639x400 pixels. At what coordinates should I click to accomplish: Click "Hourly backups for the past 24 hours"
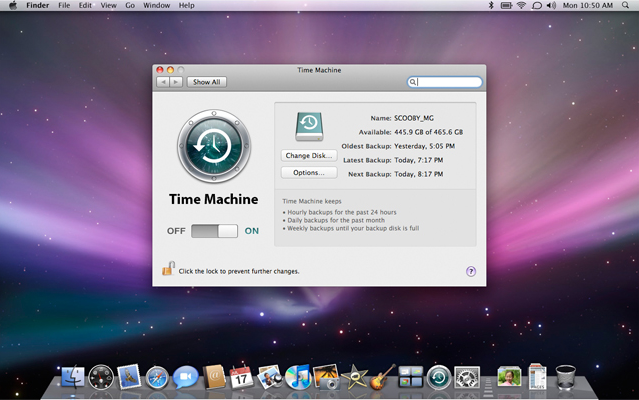(x=342, y=212)
